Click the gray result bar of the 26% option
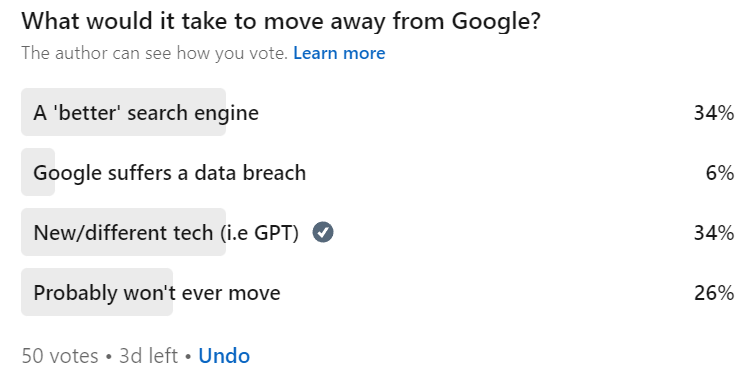Image resolution: width=755 pixels, height=383 pixels. pyautogui.click(x=97, y=292)
